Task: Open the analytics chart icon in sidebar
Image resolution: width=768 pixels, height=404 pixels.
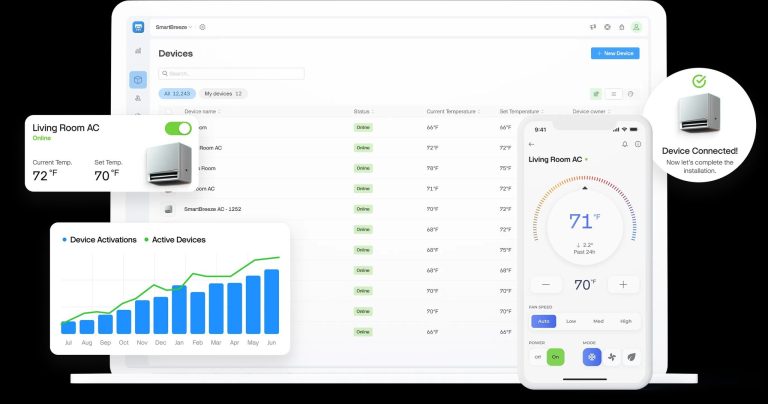Action: pos(138,51)
